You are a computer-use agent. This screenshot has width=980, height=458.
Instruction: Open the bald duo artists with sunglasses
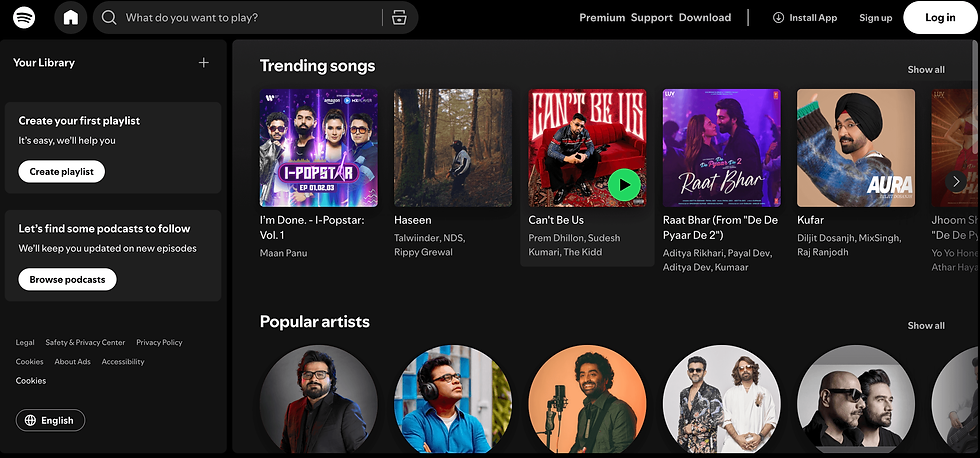[x=856, y=400]
